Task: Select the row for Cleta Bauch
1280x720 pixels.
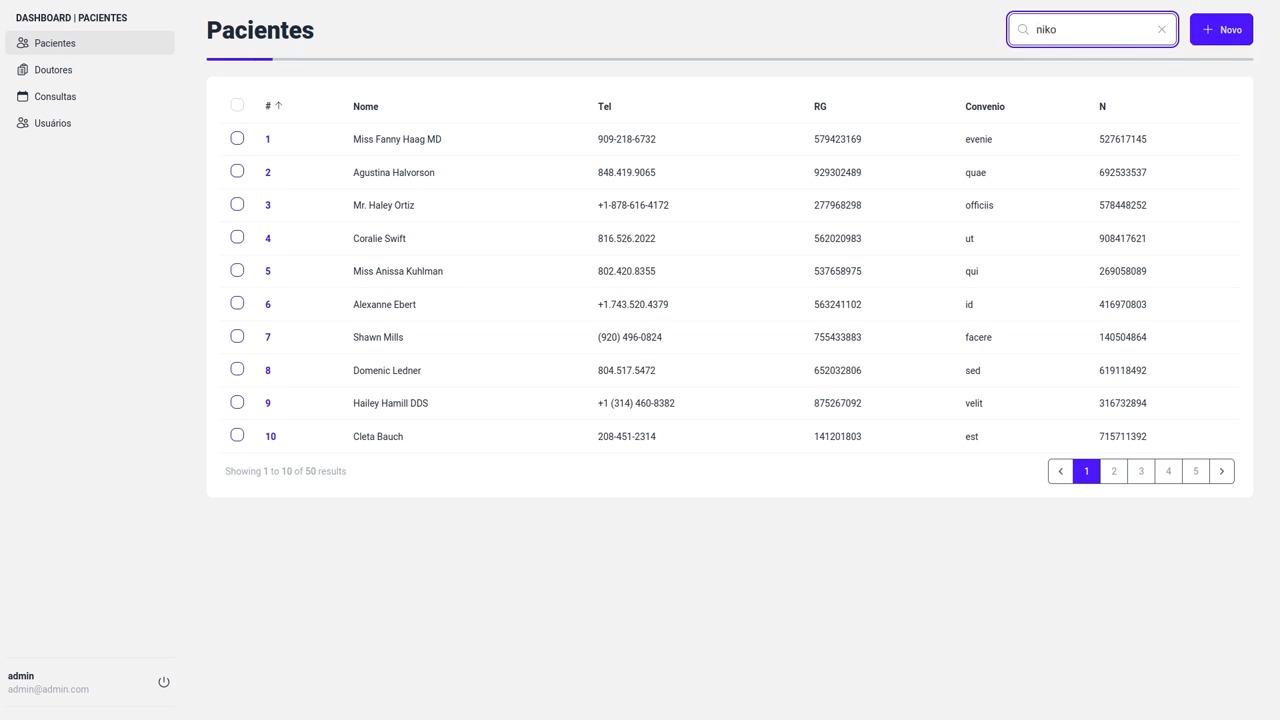Action: 237,435
